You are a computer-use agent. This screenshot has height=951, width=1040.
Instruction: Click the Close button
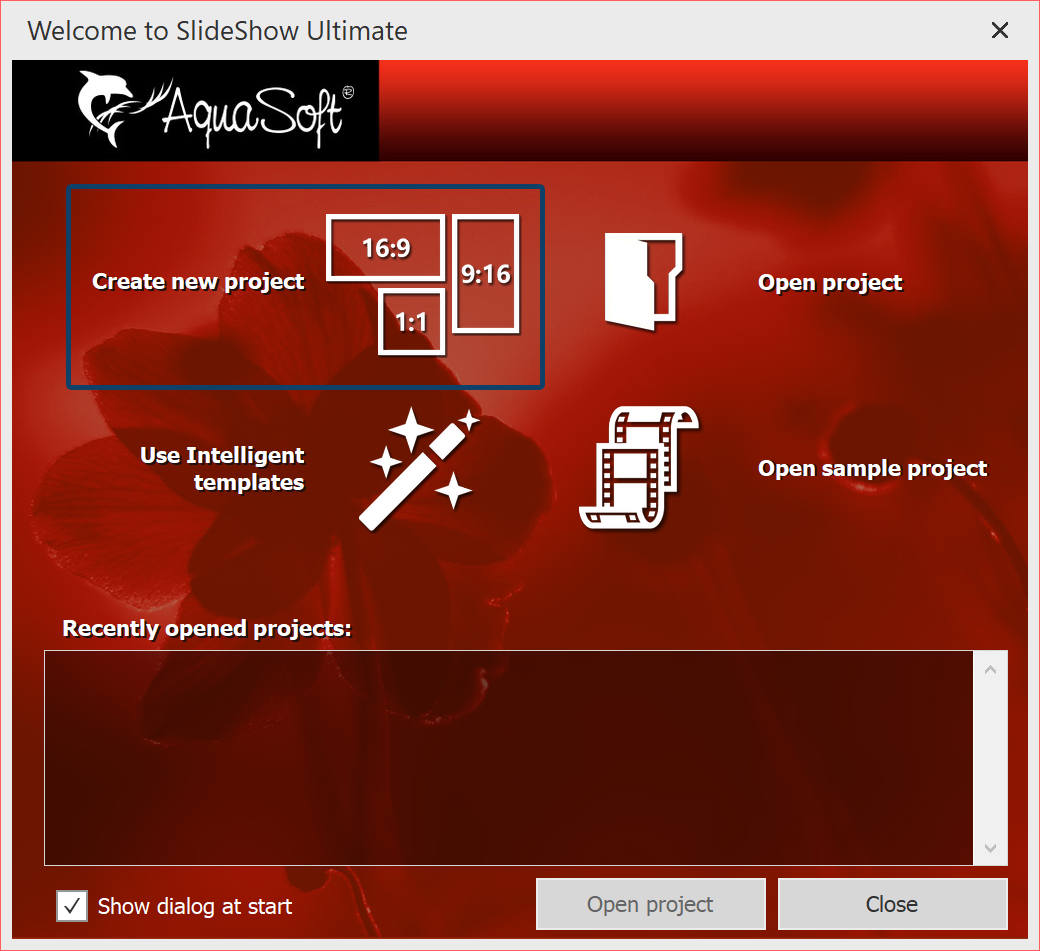(891, 903)
